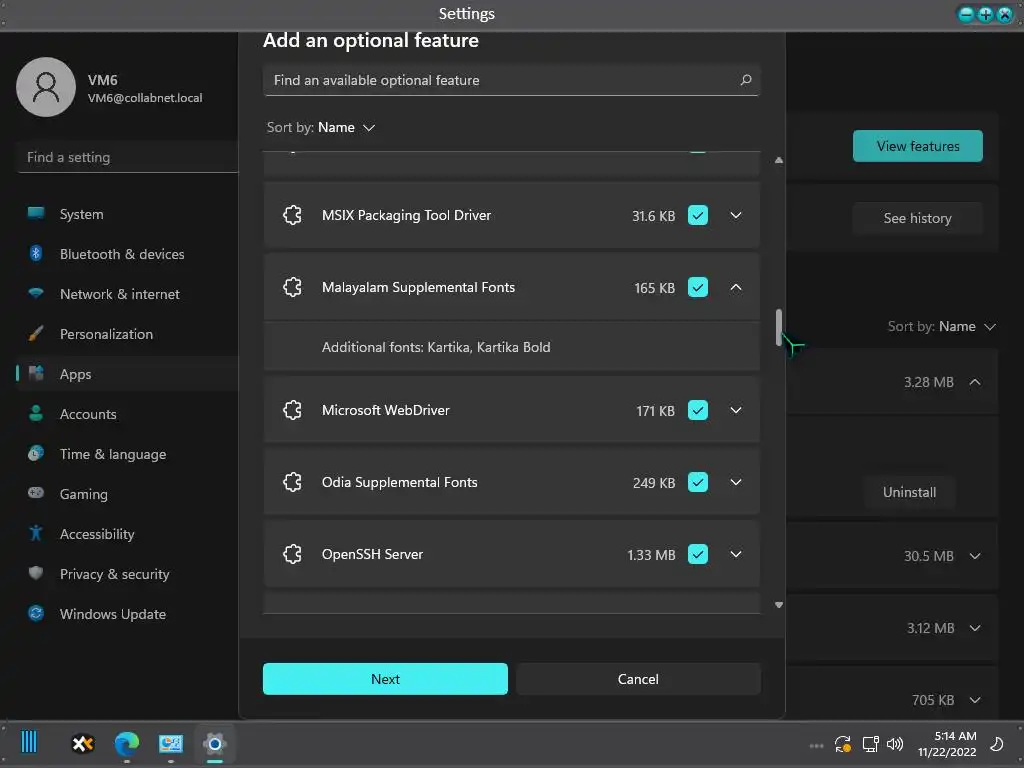
Task: Click the See history button
Action: 918,218
